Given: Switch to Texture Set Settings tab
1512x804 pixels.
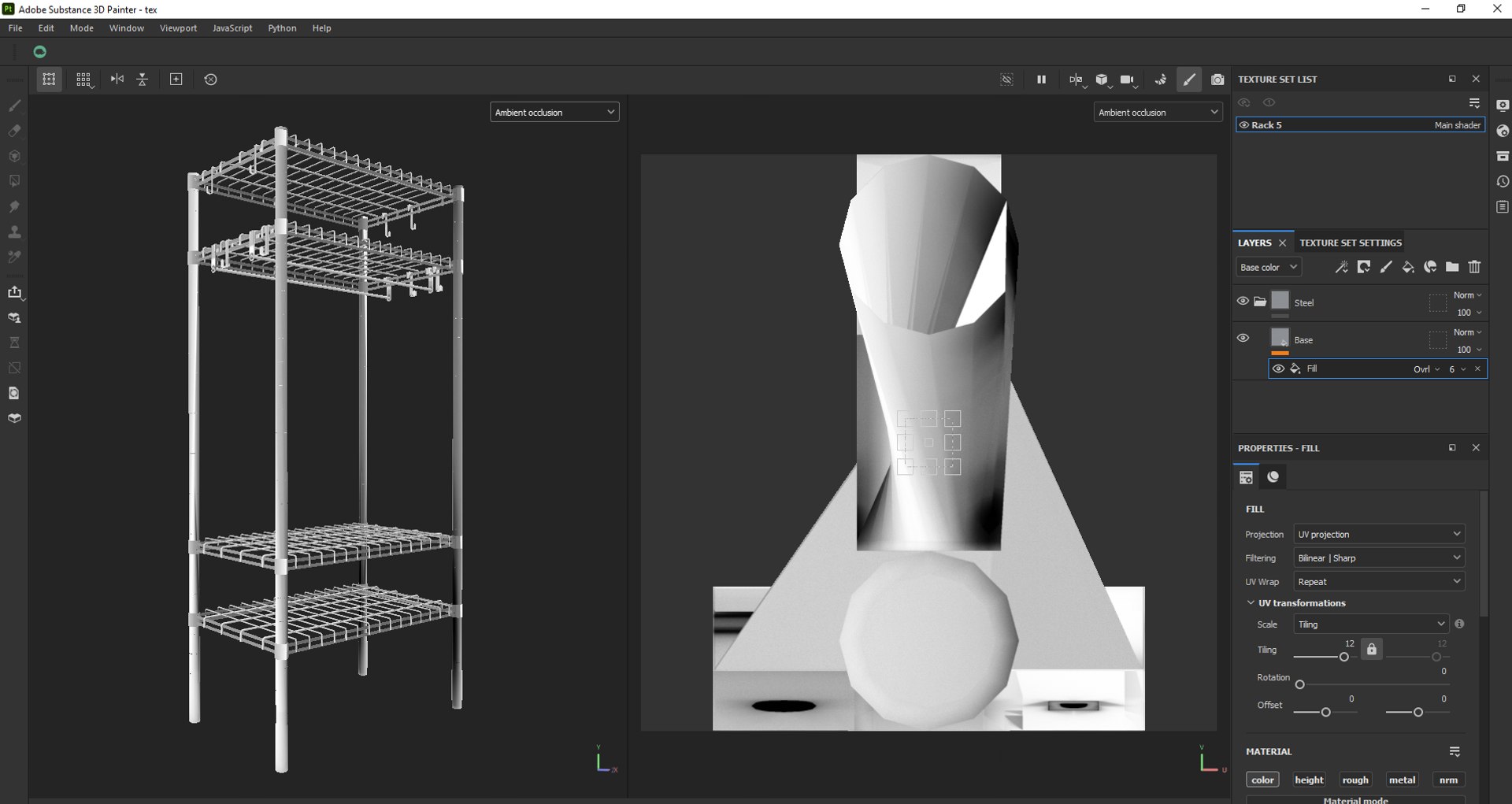Looking at the screenshot, I should 1351,243.
